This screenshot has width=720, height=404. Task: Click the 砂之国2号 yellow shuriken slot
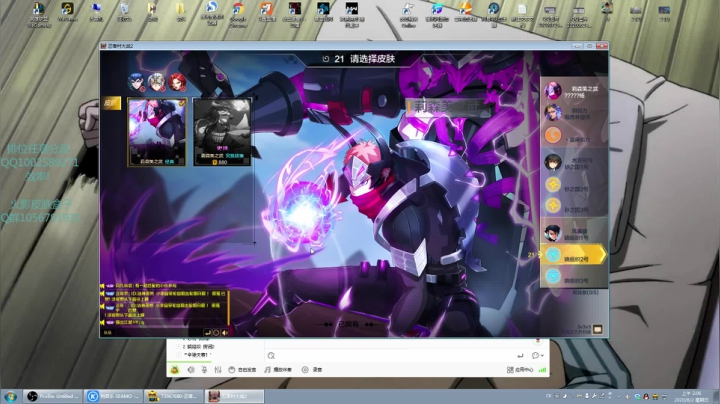[553, 185]
